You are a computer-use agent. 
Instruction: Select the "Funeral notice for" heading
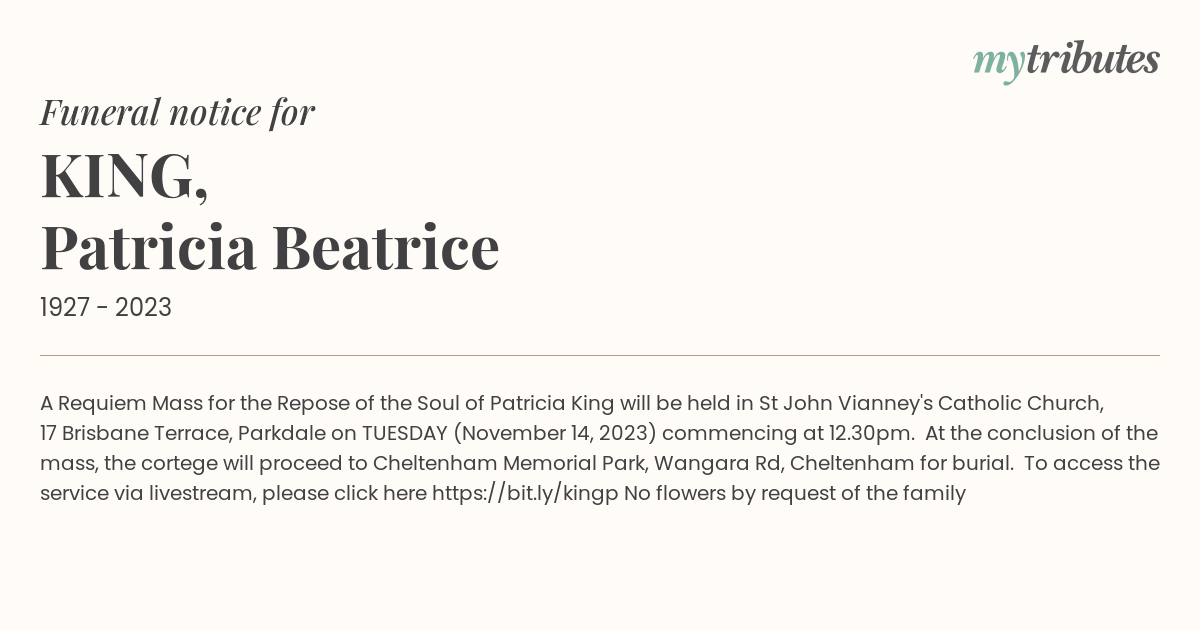178,112
